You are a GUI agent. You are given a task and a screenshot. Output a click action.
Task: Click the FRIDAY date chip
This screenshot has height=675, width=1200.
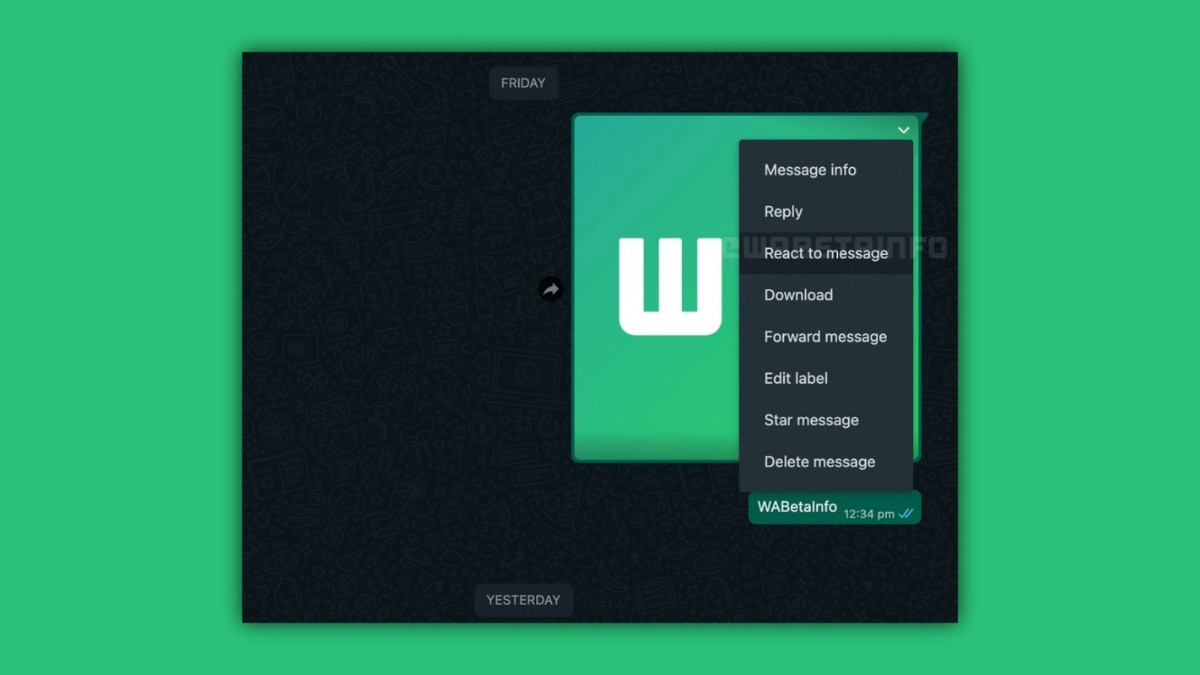[523, 83]
